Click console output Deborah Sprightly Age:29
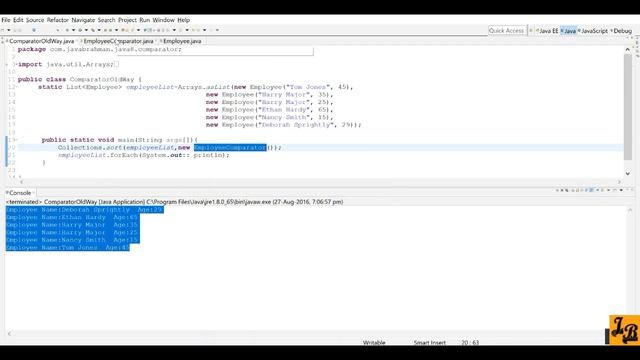The image size is (640, 360). coord(84,210)
